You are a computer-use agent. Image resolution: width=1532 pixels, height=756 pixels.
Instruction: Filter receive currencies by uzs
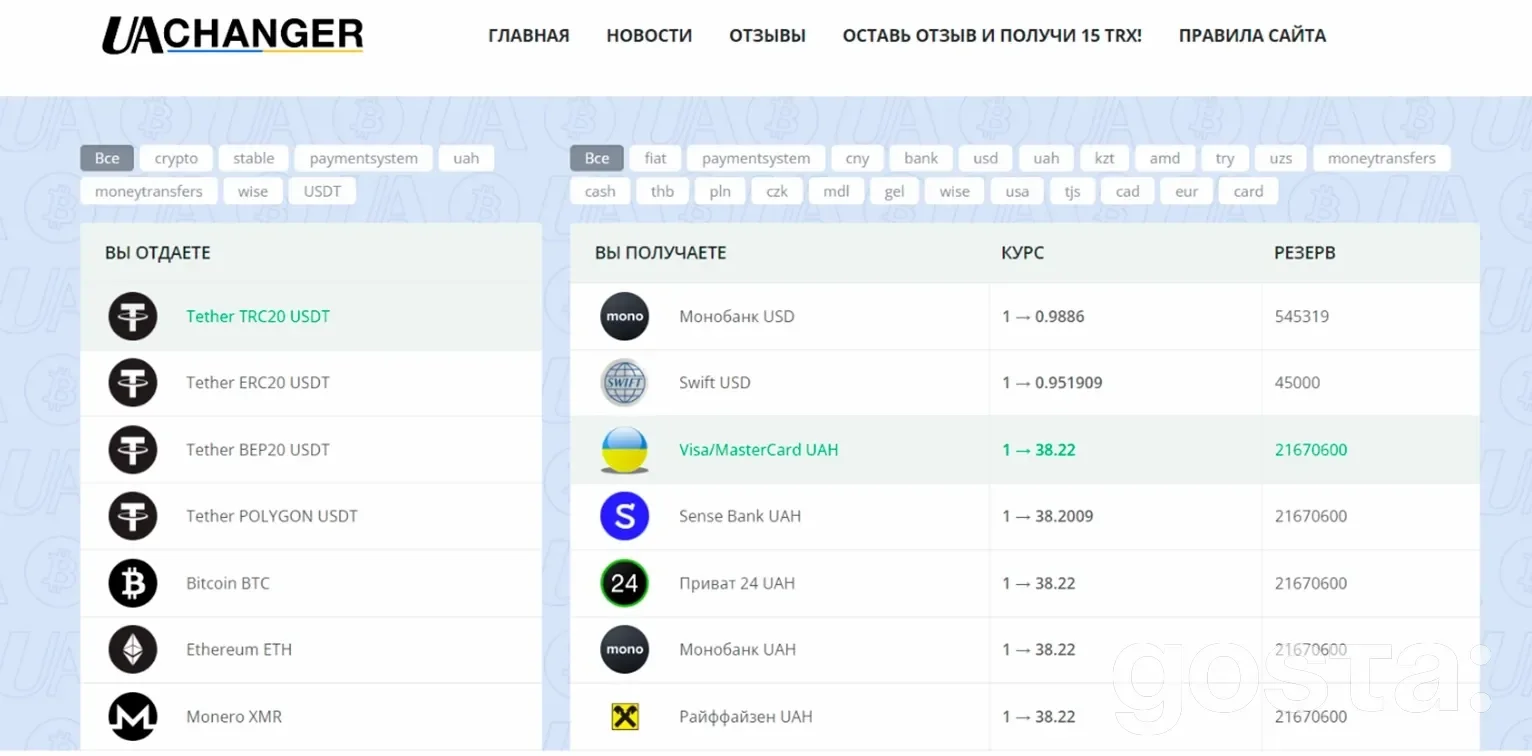pos(1281,158)
